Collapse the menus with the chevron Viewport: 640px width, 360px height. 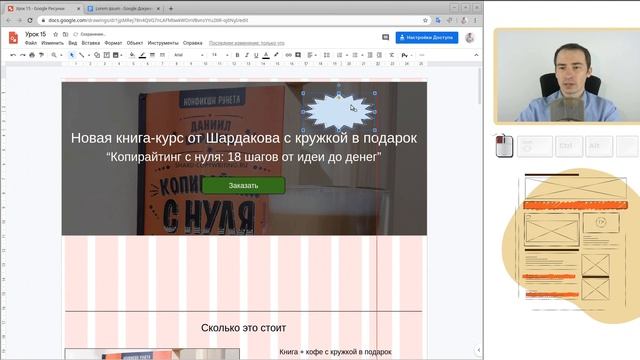click(x=476, y=55)
